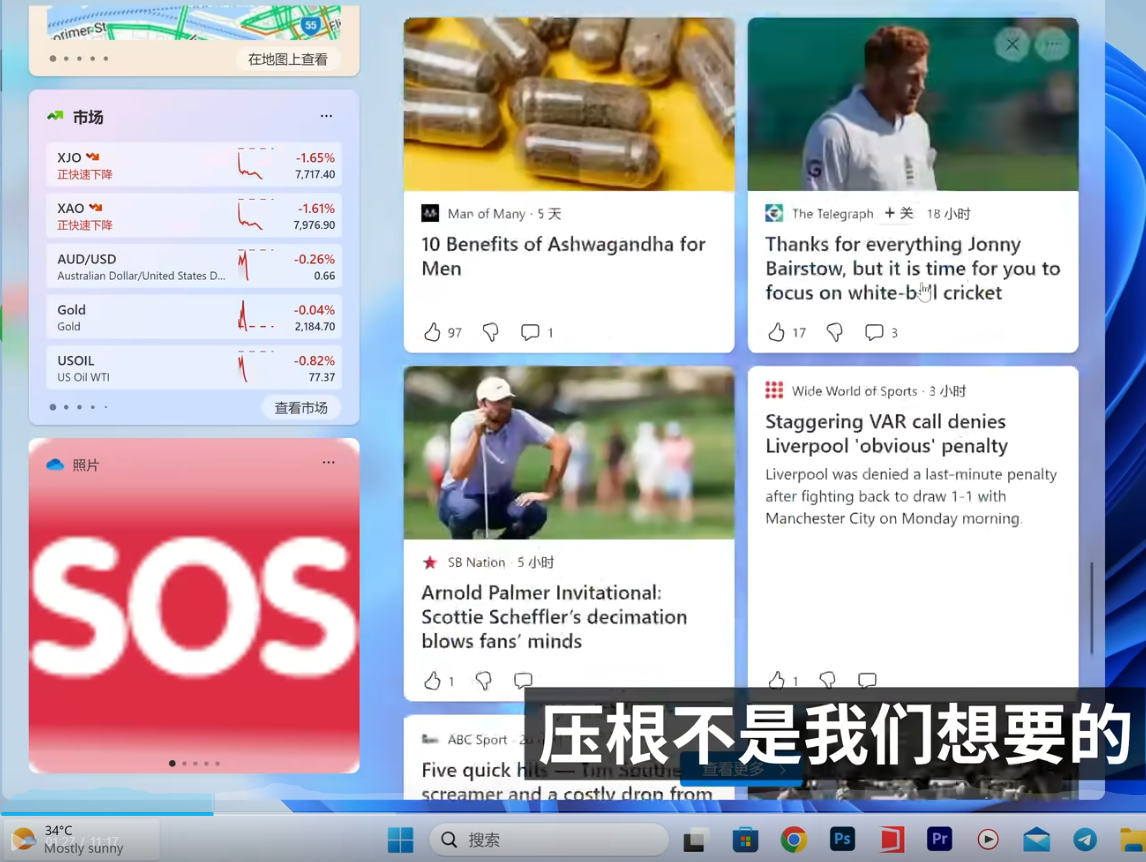This screenshot has width=1146, height=862.
Task: Open the Photos widget more options menu
Action: click(x=328, y=463)
